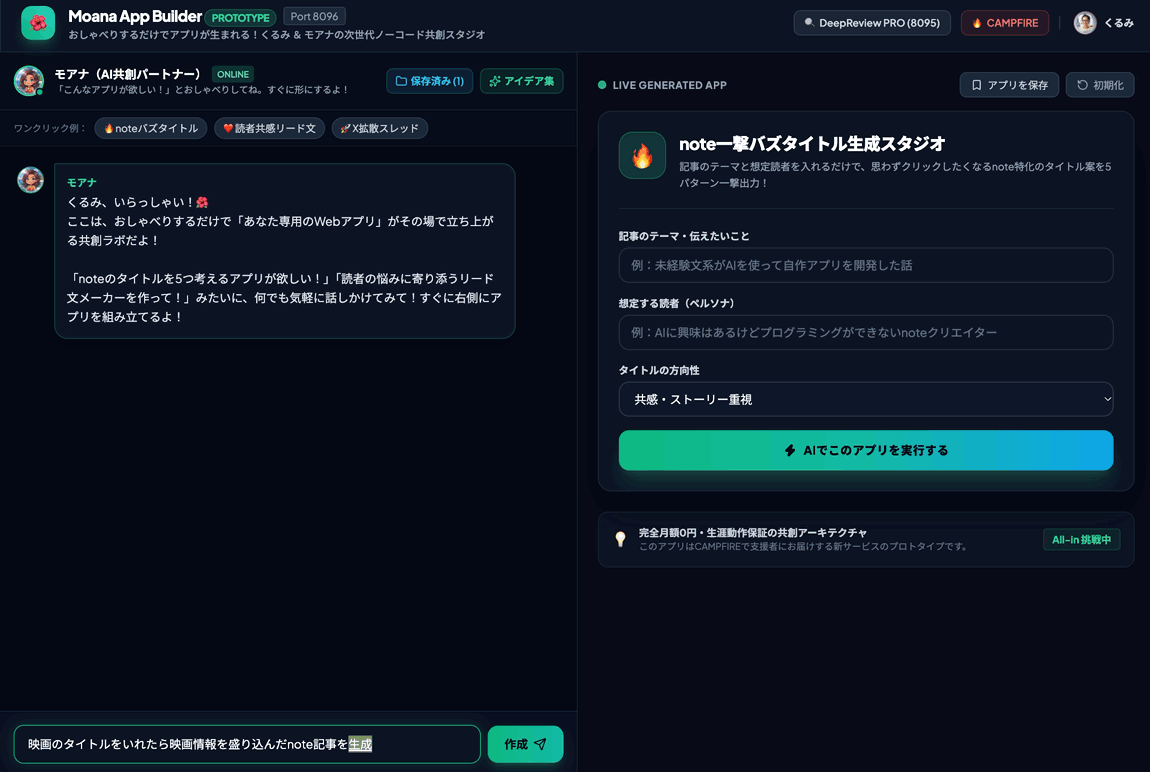The image size is (1150, 772).
Task: Reset the app with 初期化 button
Action: click(x=1100, y=85)
